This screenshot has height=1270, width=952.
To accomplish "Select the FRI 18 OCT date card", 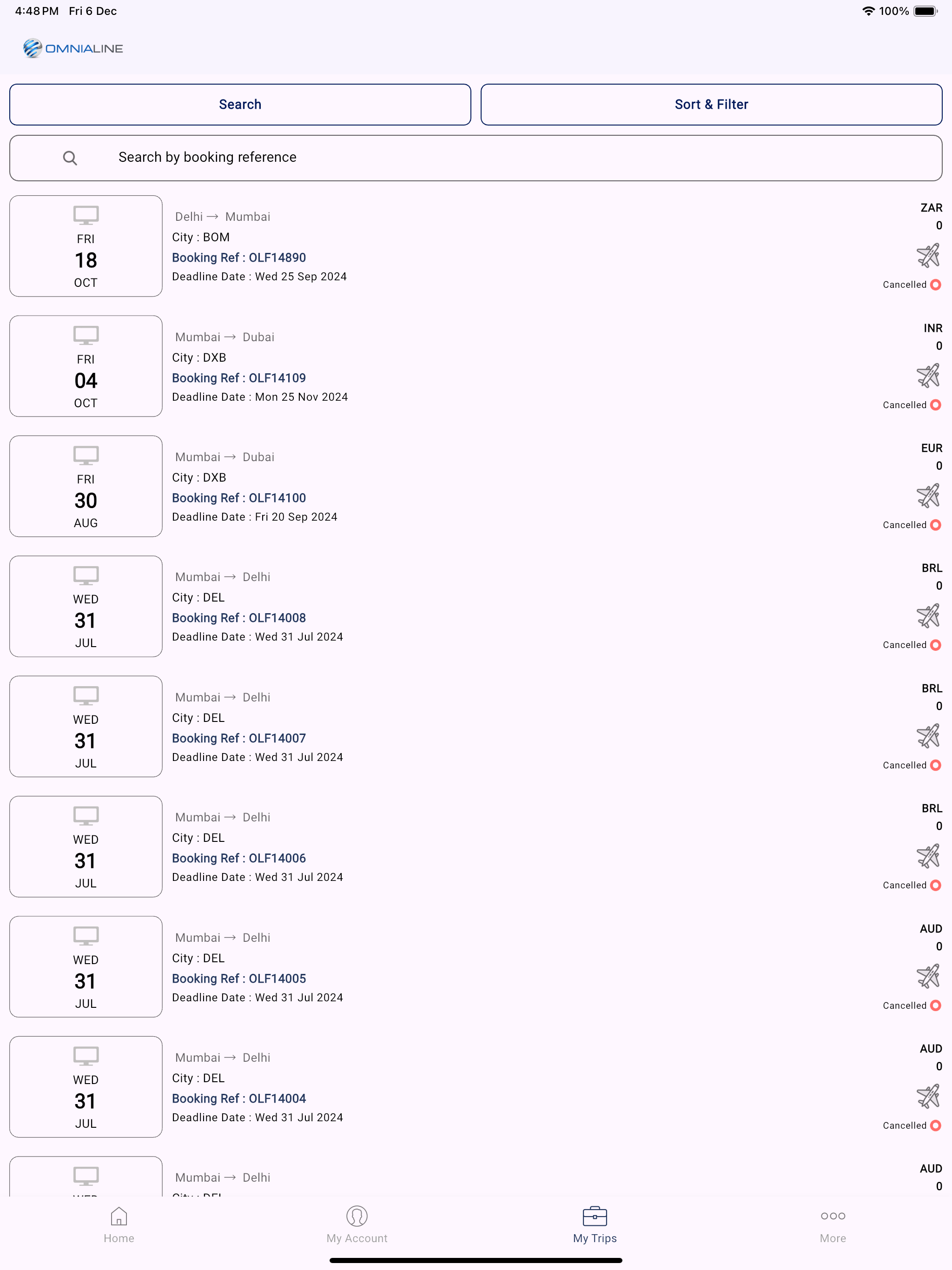I will [86, 246].
